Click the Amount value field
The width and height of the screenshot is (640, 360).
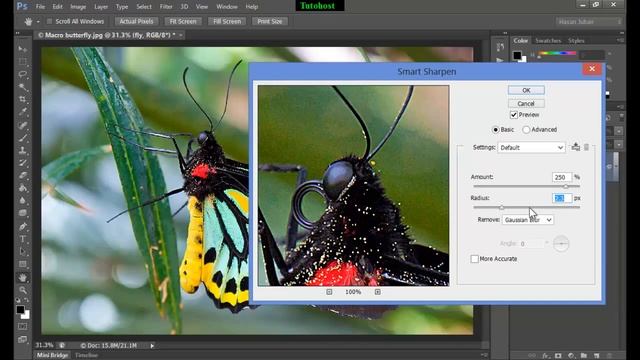click(x=562, y=177)
